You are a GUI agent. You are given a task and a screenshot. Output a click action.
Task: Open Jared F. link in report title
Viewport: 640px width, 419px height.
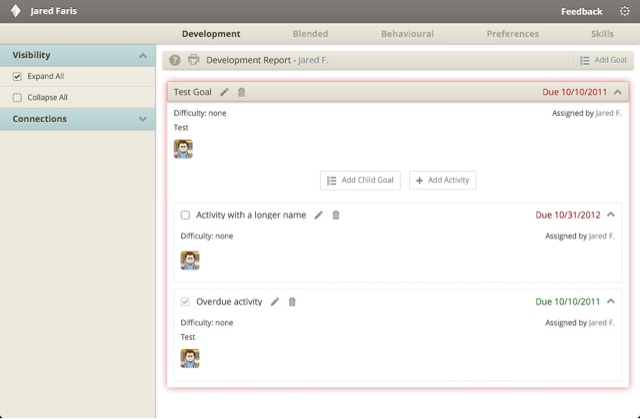[x=313, y=60]
